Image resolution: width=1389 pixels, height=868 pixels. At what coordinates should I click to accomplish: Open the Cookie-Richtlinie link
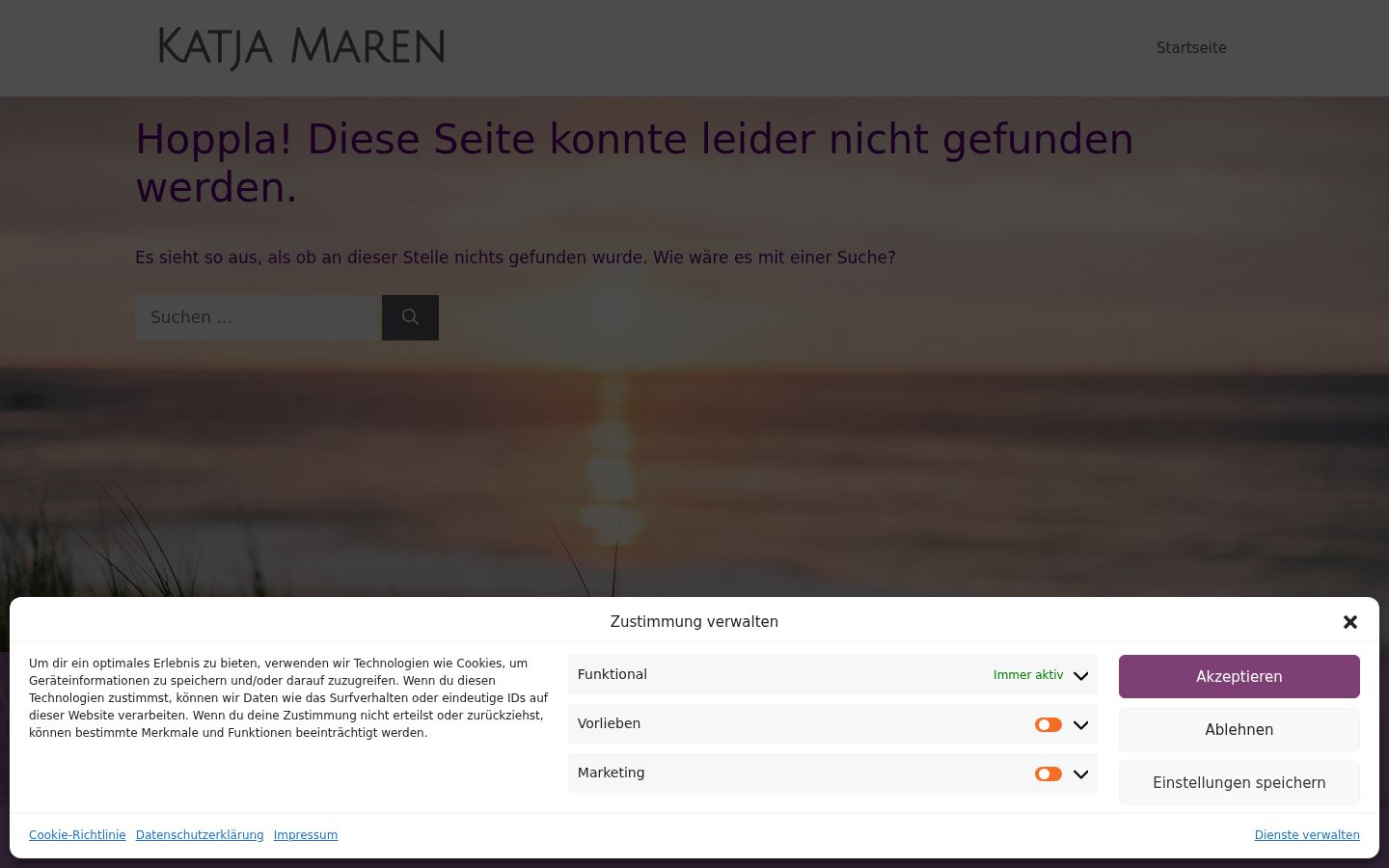tap(77, 835)
